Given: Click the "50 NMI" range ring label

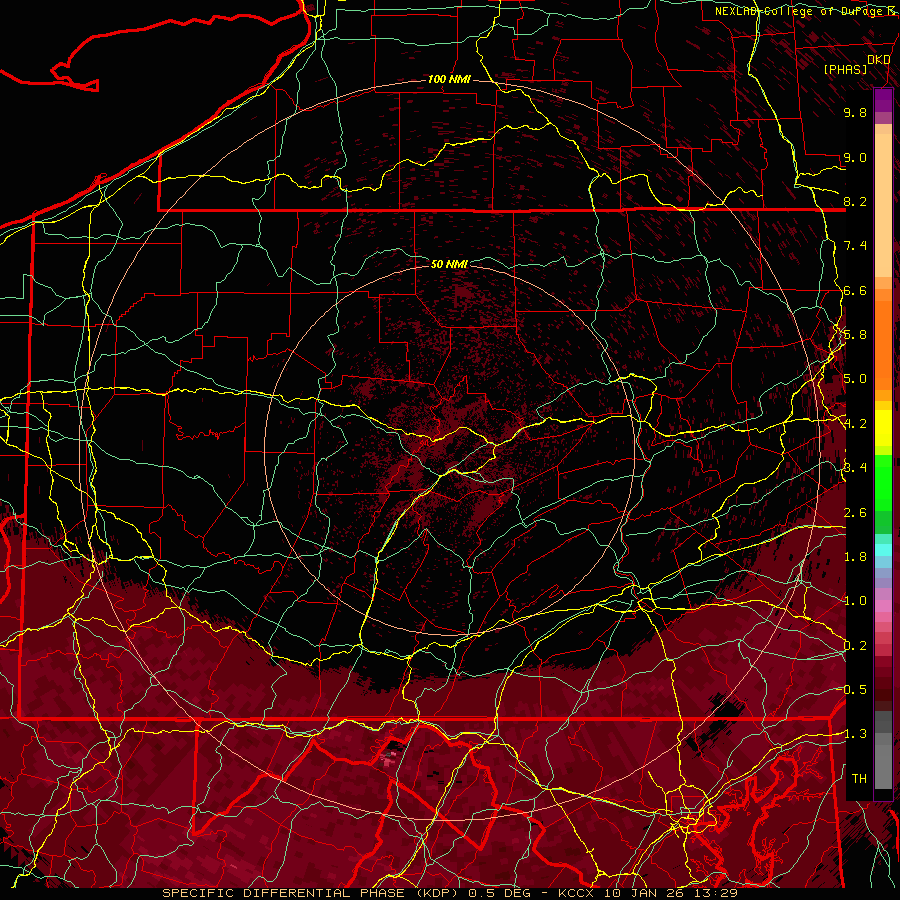Looking at the screenshot, I should click(x=449, y=264).
